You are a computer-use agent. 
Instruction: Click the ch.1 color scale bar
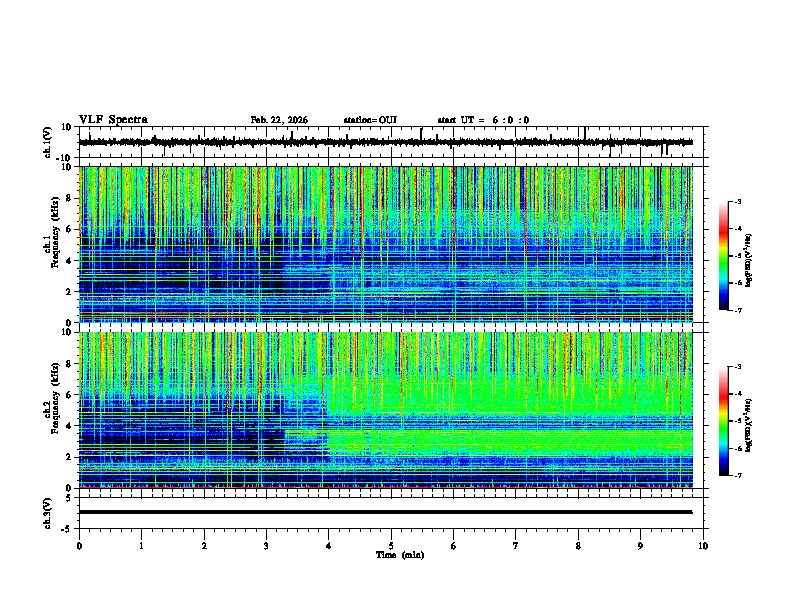(724, 256)
